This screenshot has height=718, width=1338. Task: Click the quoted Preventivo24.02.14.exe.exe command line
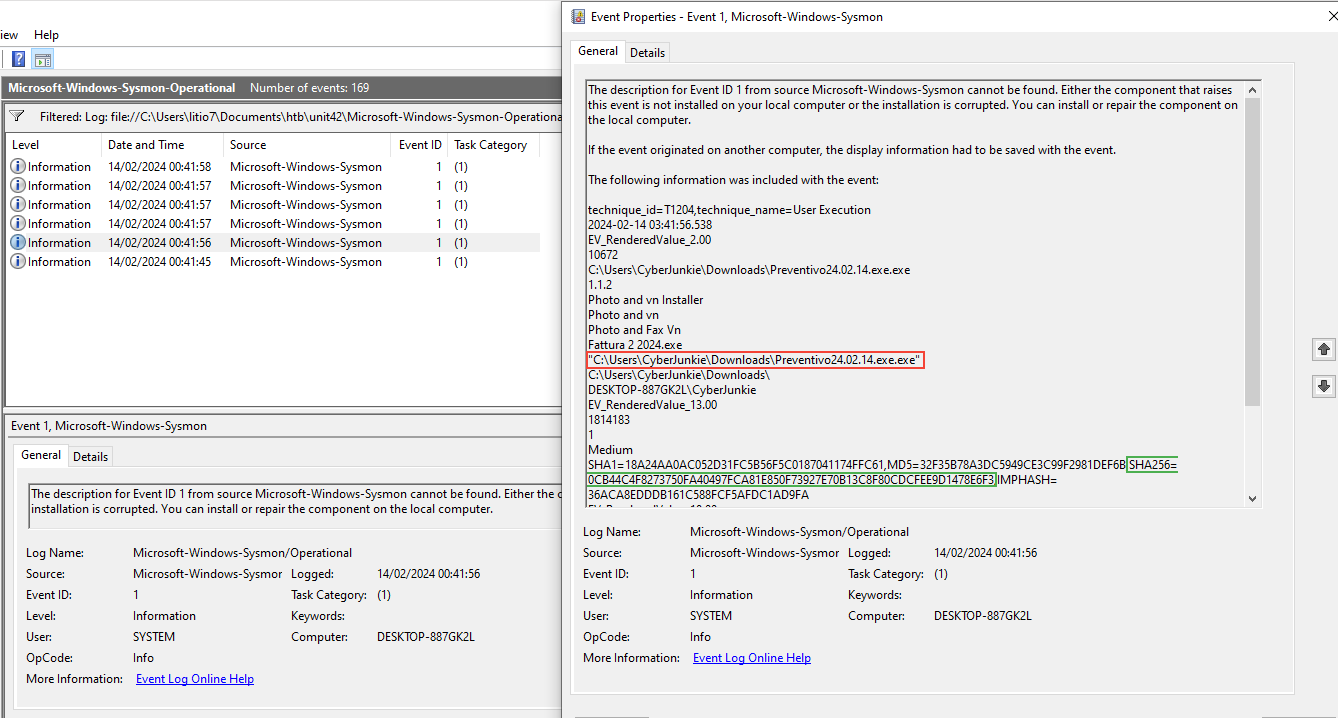[x=755, y=360]
